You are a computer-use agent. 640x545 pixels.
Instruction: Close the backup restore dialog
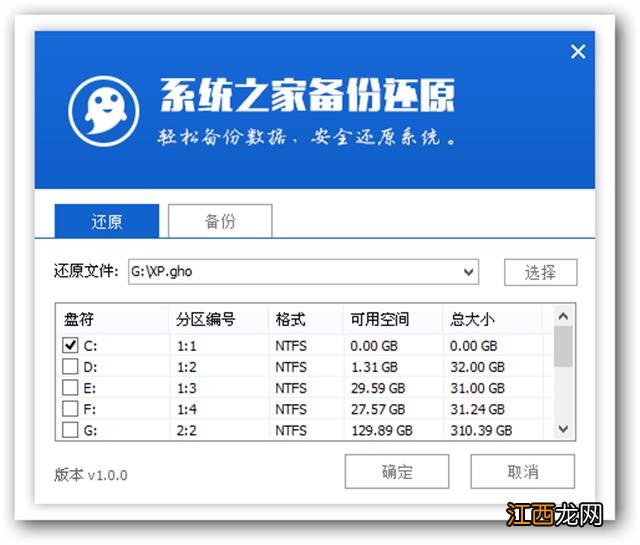(578, 52)
